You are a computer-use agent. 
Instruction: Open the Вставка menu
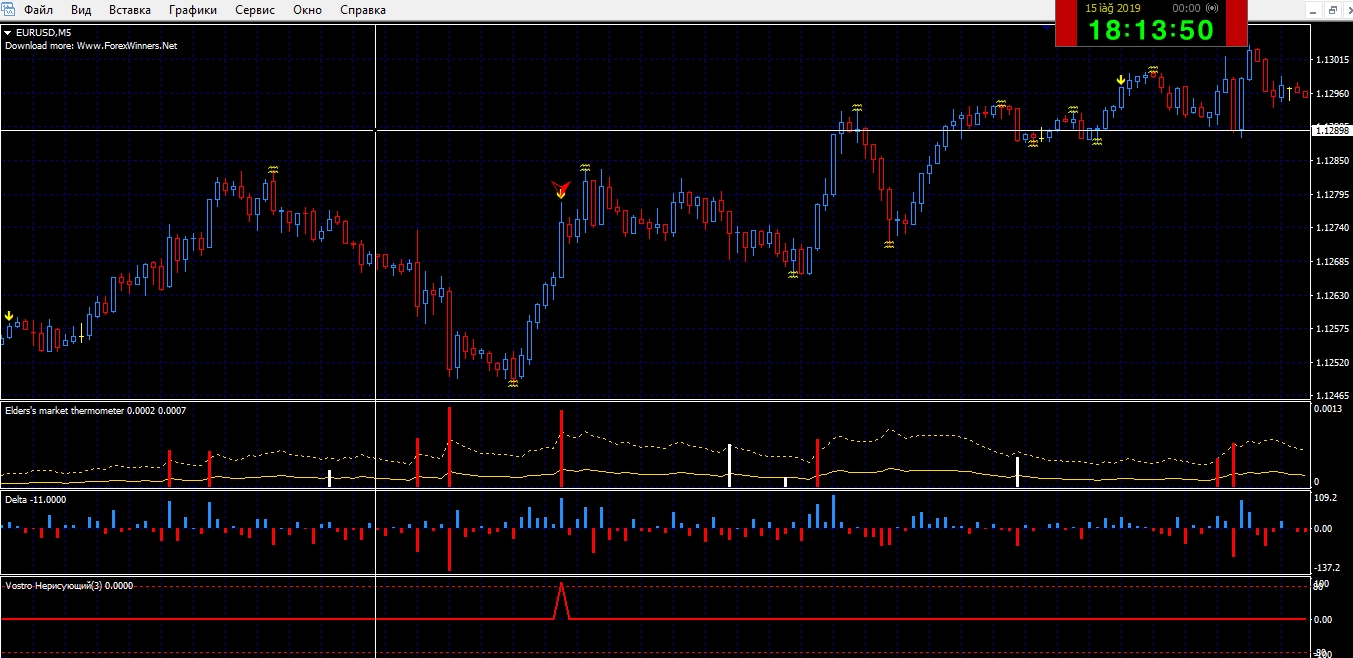[130, 10]
